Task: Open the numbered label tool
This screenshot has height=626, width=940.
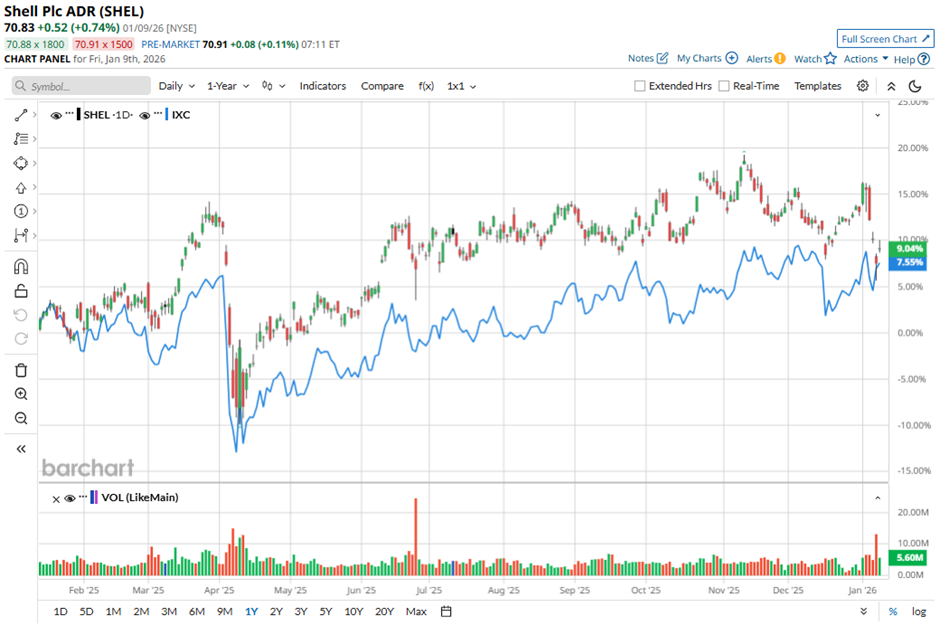Action: click(20, 211)
